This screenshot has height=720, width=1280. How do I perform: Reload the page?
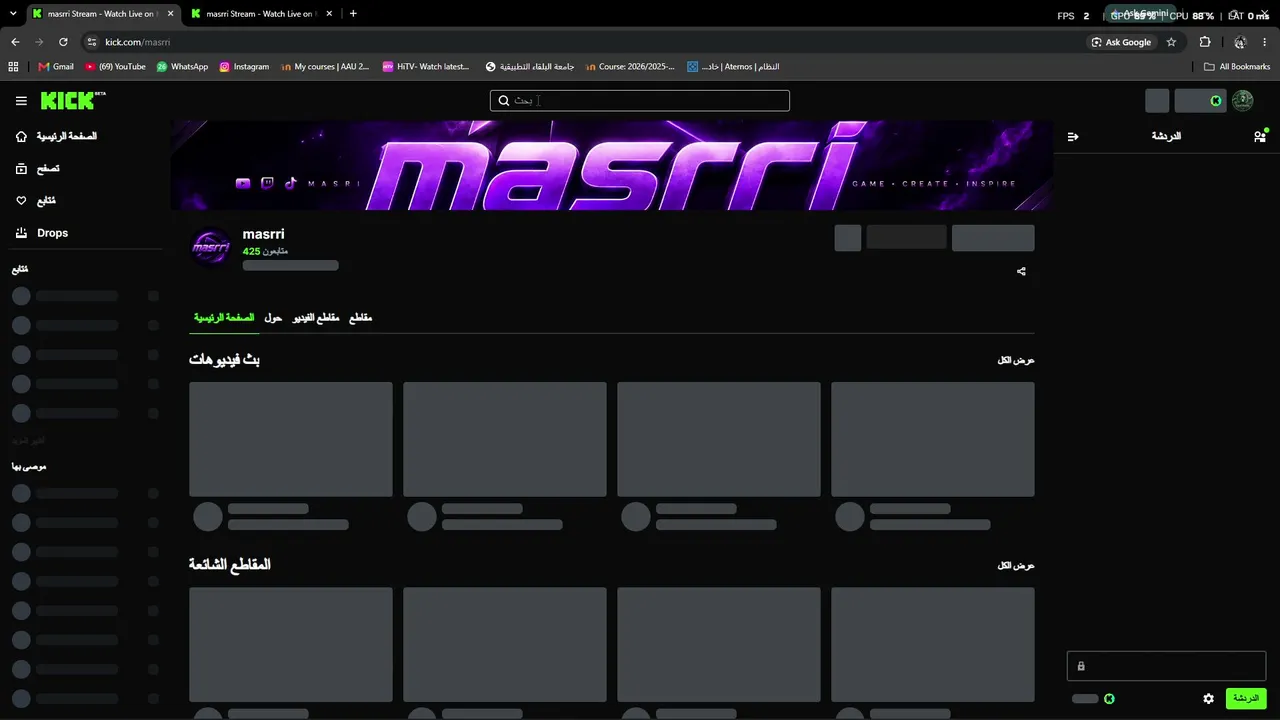tap(63, 42)
